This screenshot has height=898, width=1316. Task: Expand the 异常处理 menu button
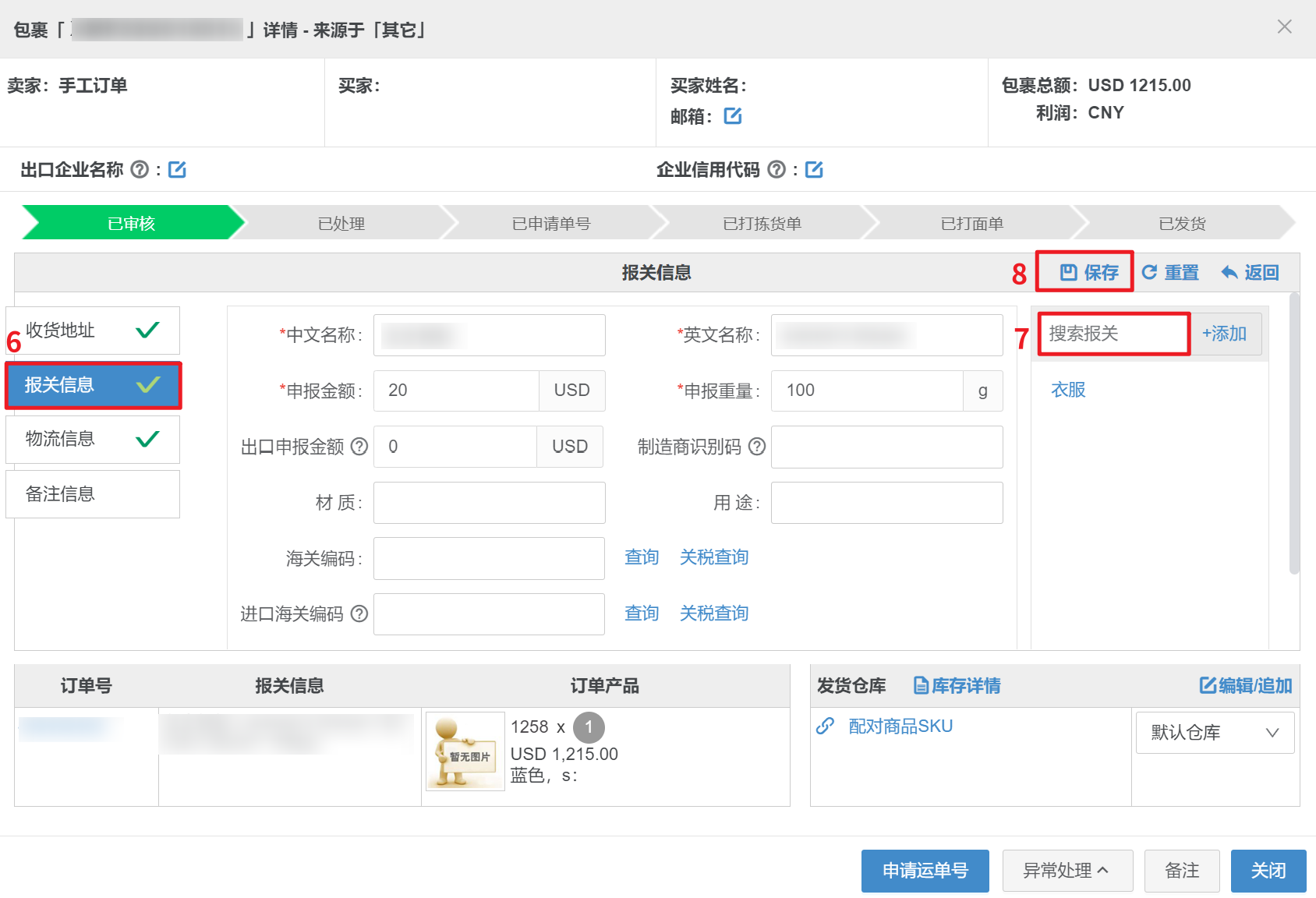tap(1067, 871)
